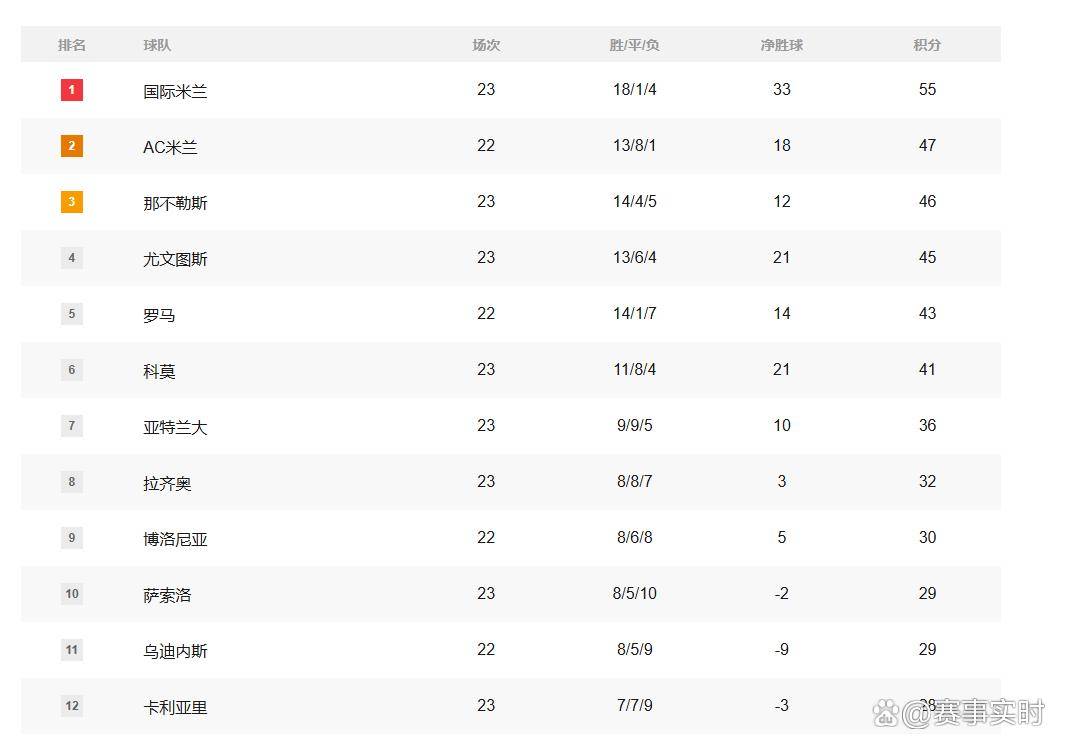
Task: Click the 排名 column header
Action: point(71,45)
